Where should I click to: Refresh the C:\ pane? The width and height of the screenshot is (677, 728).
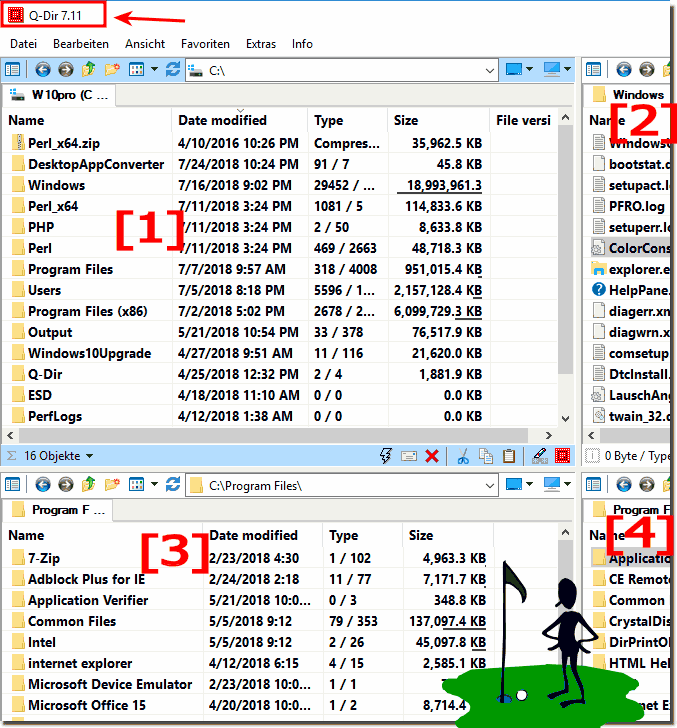tap(173, 70)
